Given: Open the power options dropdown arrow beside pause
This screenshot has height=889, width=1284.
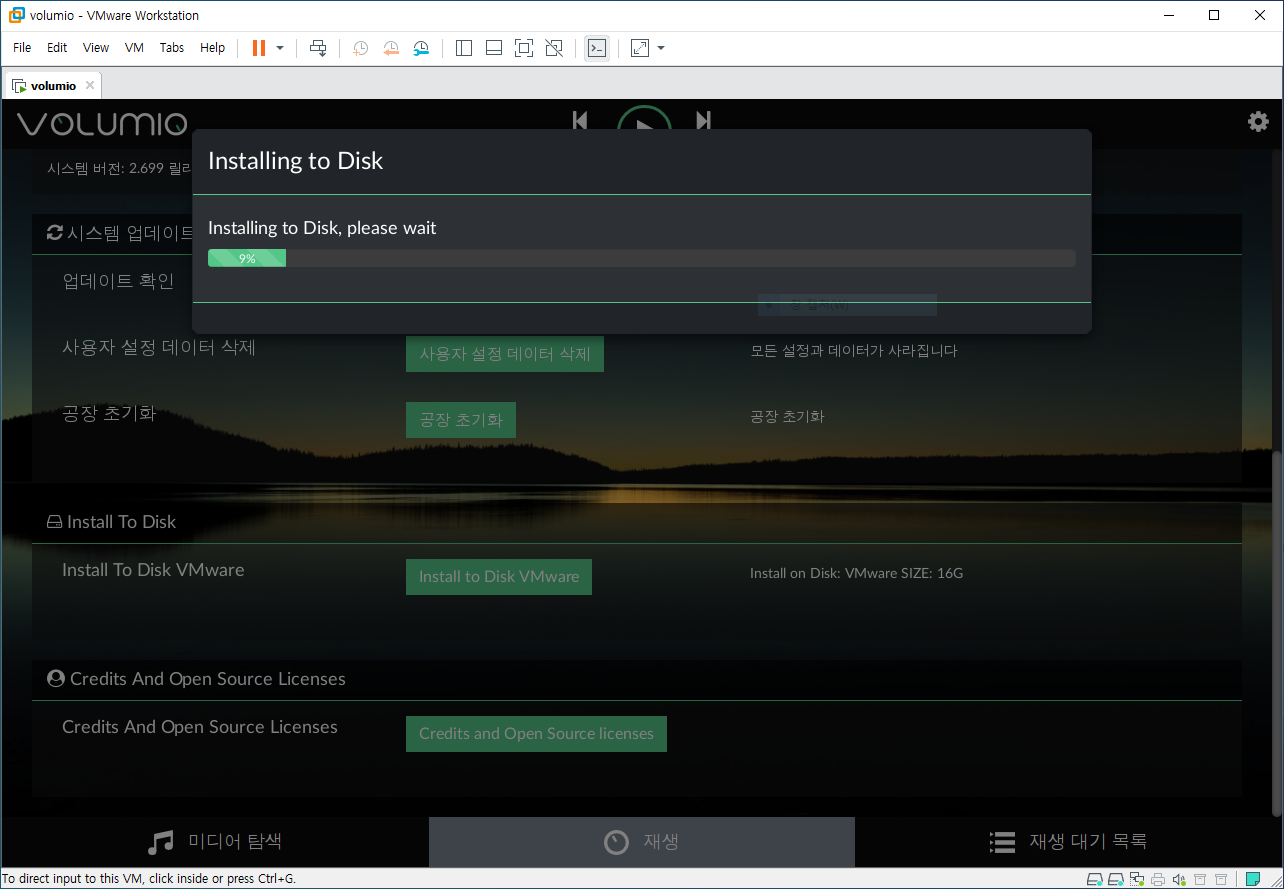Looking at the screenshot, I should click(x=280, y=48).
